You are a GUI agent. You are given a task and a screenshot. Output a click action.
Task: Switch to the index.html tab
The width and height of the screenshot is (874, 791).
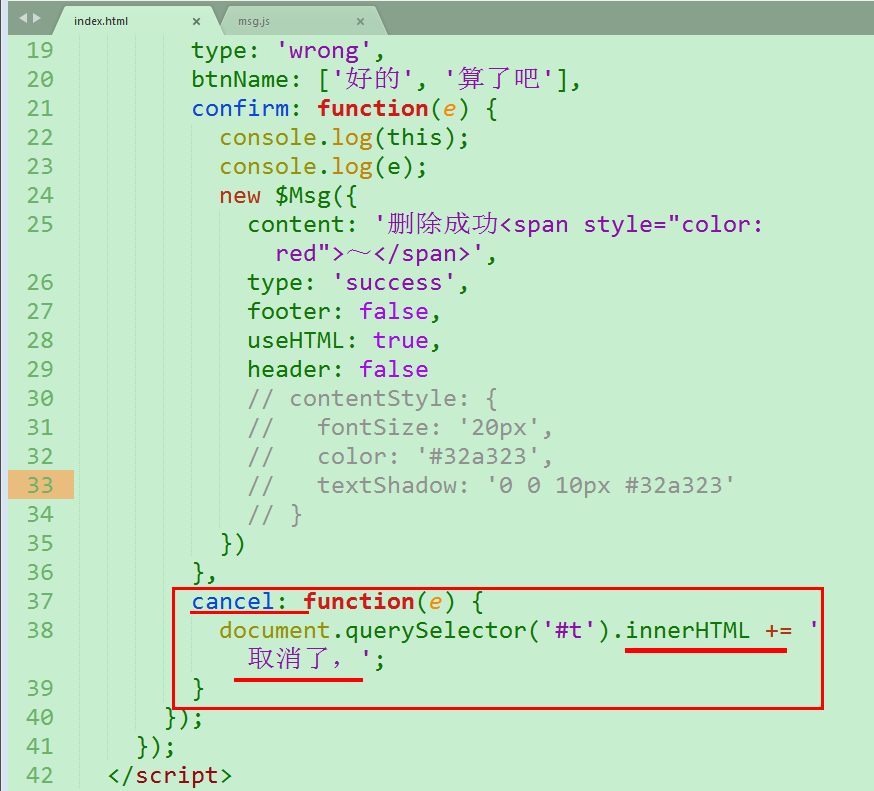pos(101,21)
